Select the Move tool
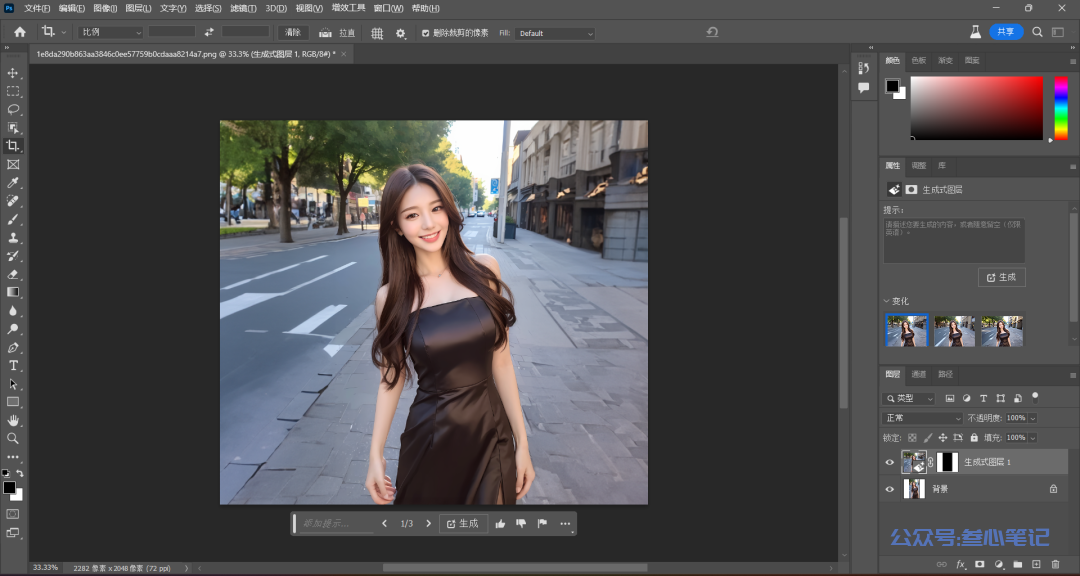Screen dimensions: 1080x576 [13, 73]
